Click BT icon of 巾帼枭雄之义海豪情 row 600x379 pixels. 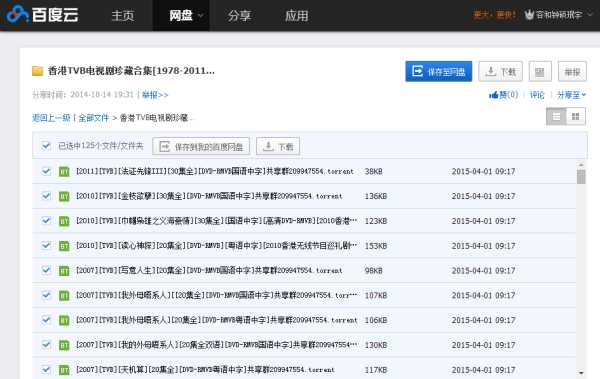(x=64, y=221)
